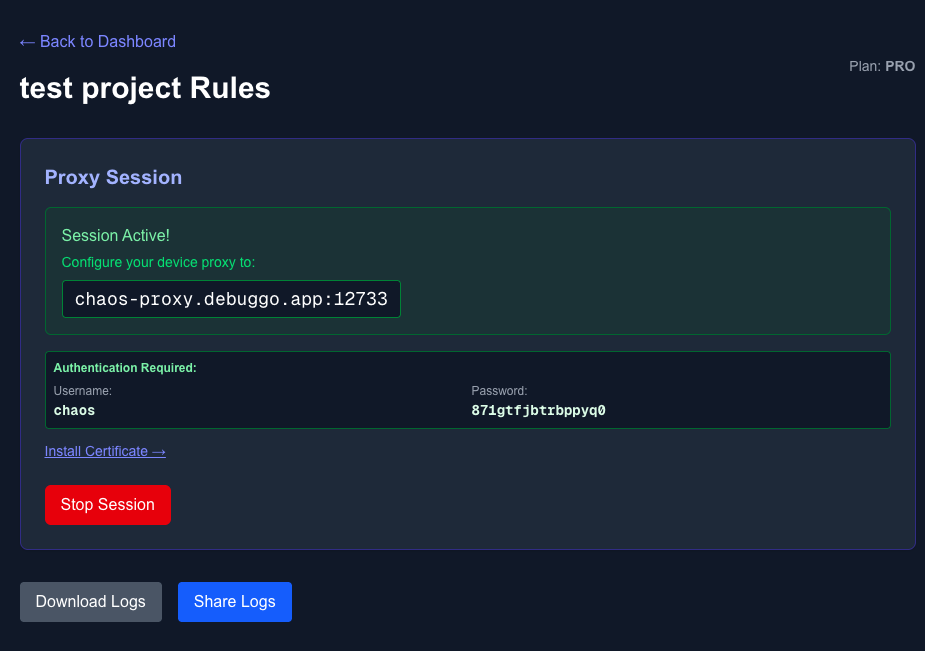925x651 pixels.
Task: Click 'Configure your device proxy to:' text
Action: click(158, 262)
